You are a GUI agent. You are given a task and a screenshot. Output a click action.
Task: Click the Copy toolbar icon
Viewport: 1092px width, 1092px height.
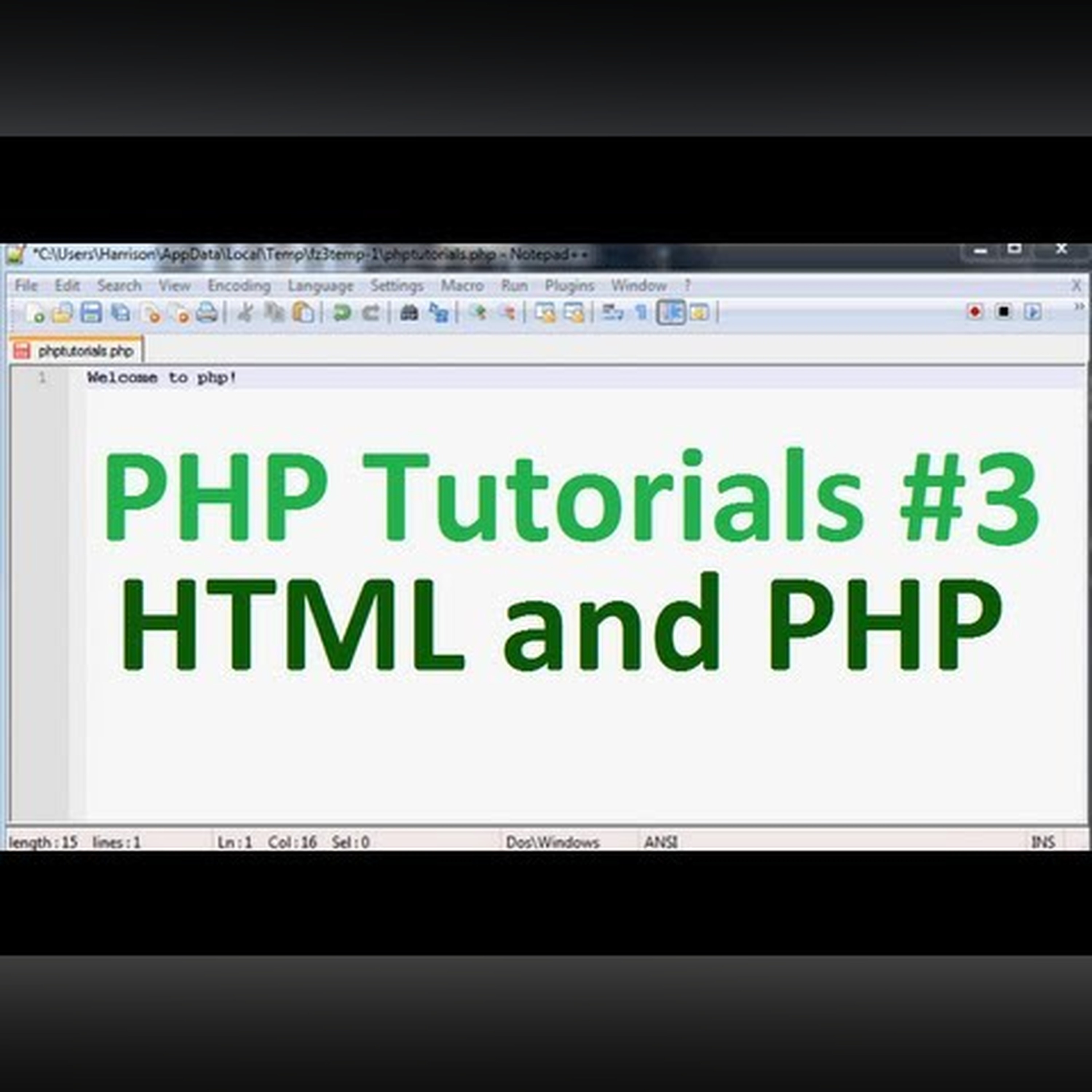(x=275, y=313)
